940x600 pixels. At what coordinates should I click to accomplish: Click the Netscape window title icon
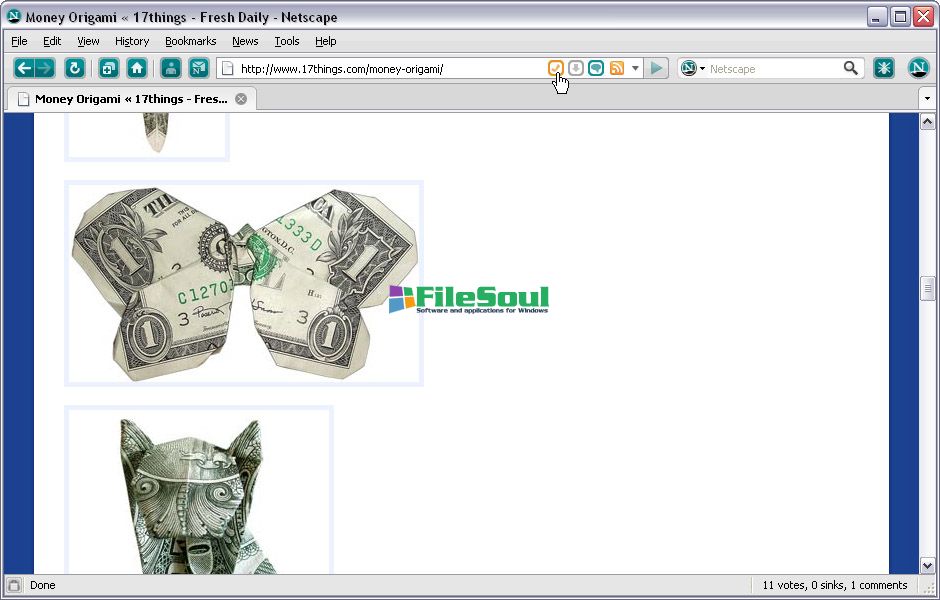click(13, 16)
